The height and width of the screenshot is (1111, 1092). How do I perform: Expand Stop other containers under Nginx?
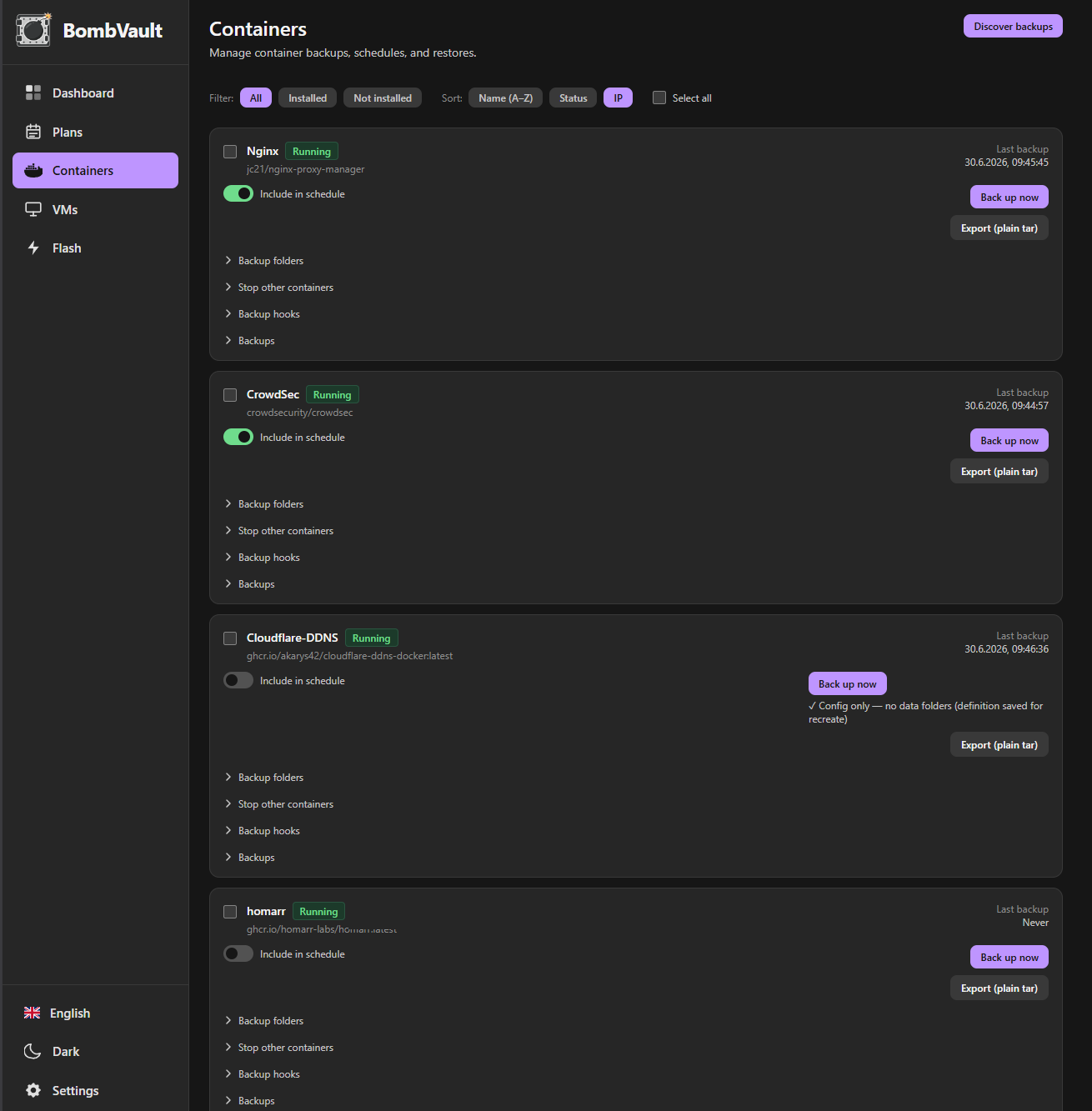[x=279, y=288]
